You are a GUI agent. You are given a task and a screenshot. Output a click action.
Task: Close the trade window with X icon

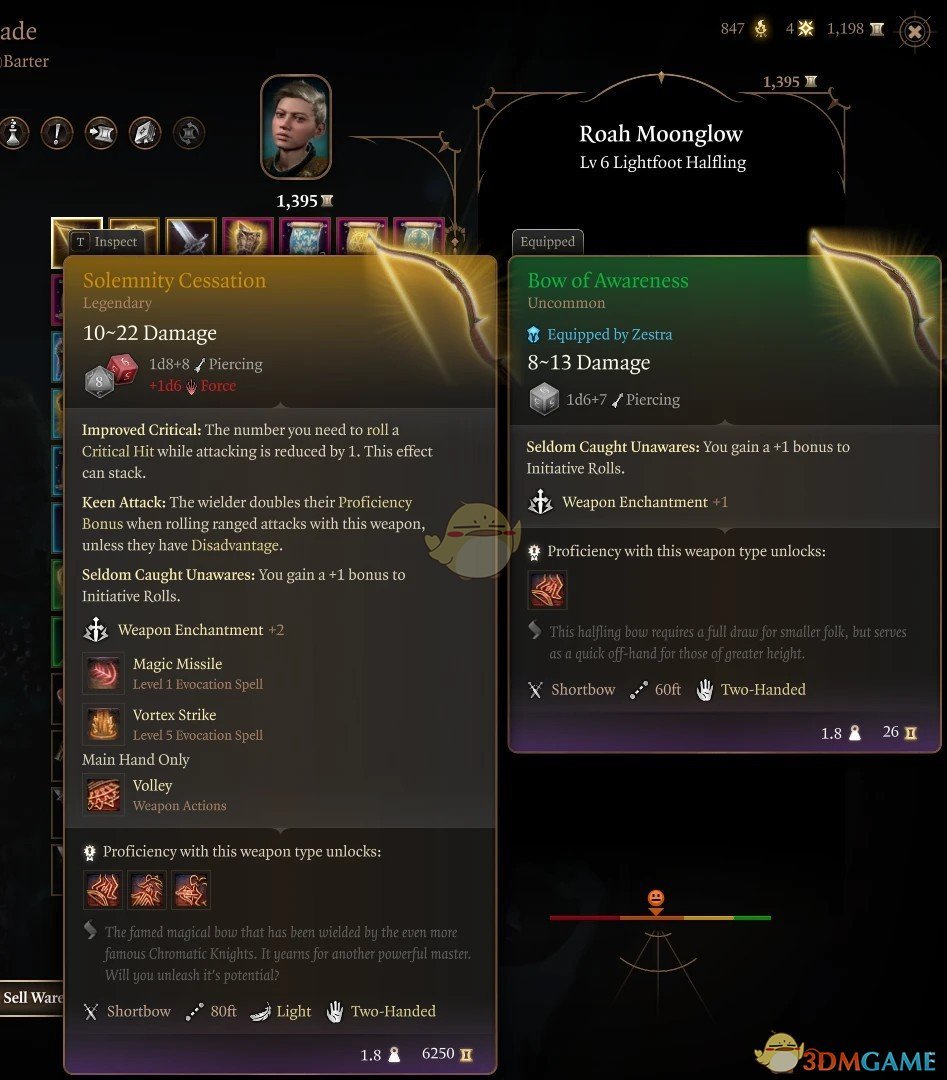point(915,32)
